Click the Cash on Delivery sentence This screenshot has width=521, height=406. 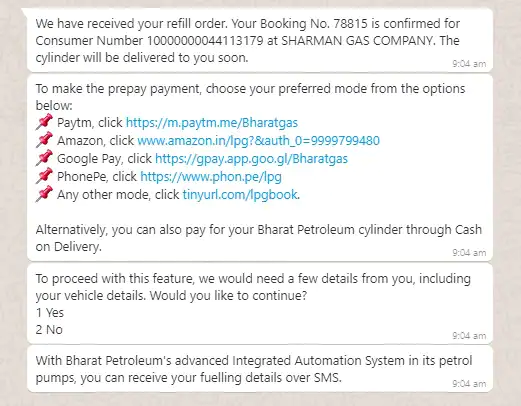point(259,238)
